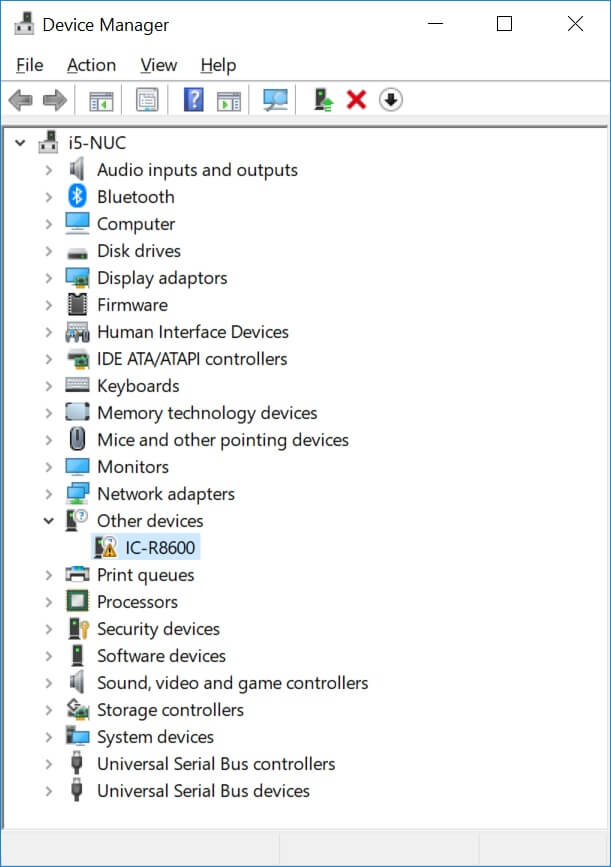Click Scan for hardware changes toolbar icon
611x867 pixels.
pyautogui.click(x=275, y=100)
